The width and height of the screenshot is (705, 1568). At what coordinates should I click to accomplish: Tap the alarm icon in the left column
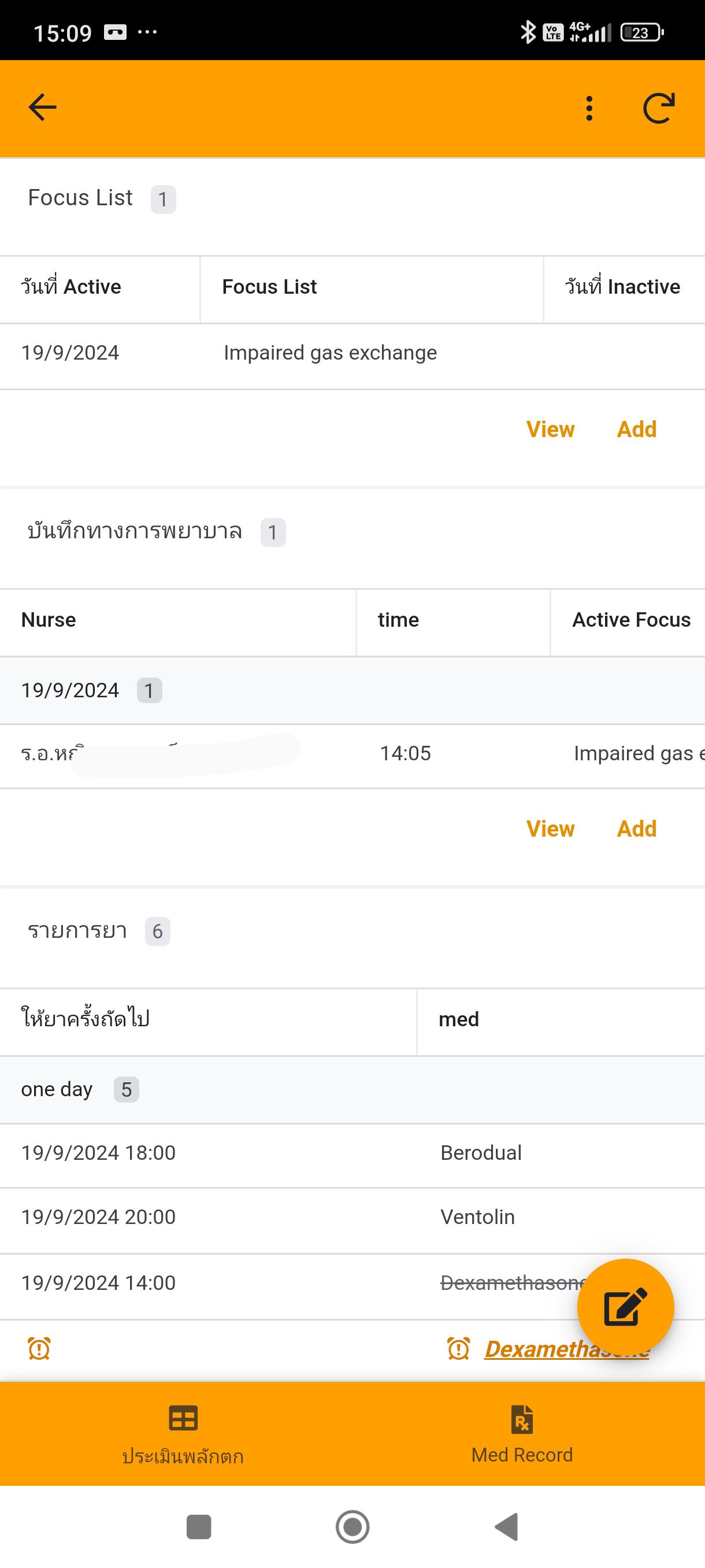[x=39, y=1349]
